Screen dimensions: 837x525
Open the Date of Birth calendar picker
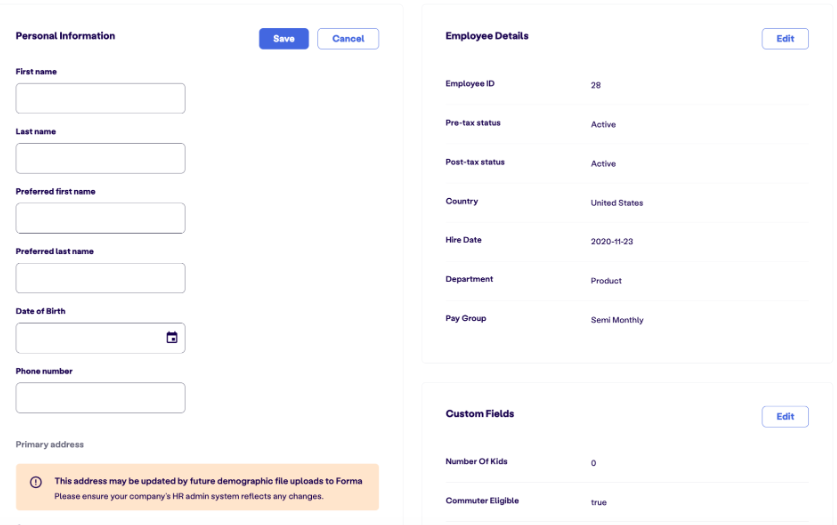[x=172, y=337]
